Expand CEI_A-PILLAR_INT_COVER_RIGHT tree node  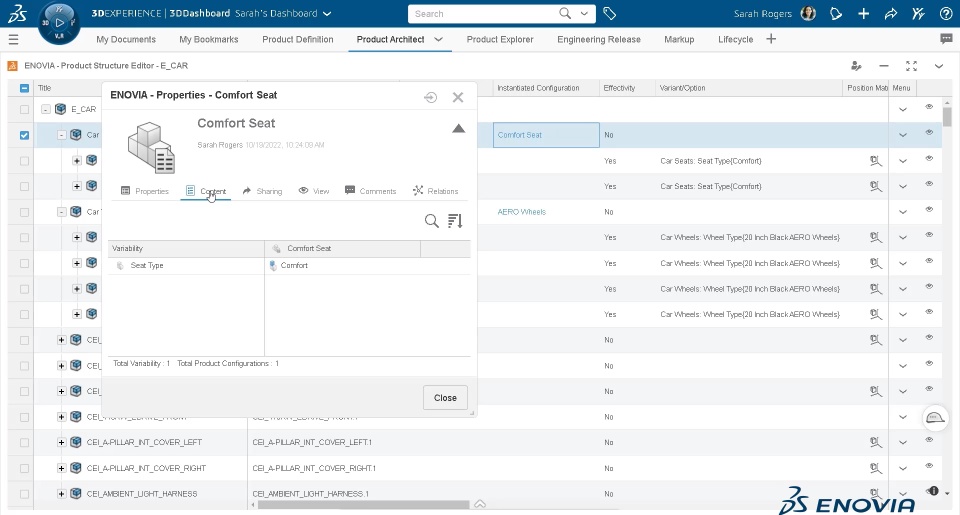(x=61, y=468)
